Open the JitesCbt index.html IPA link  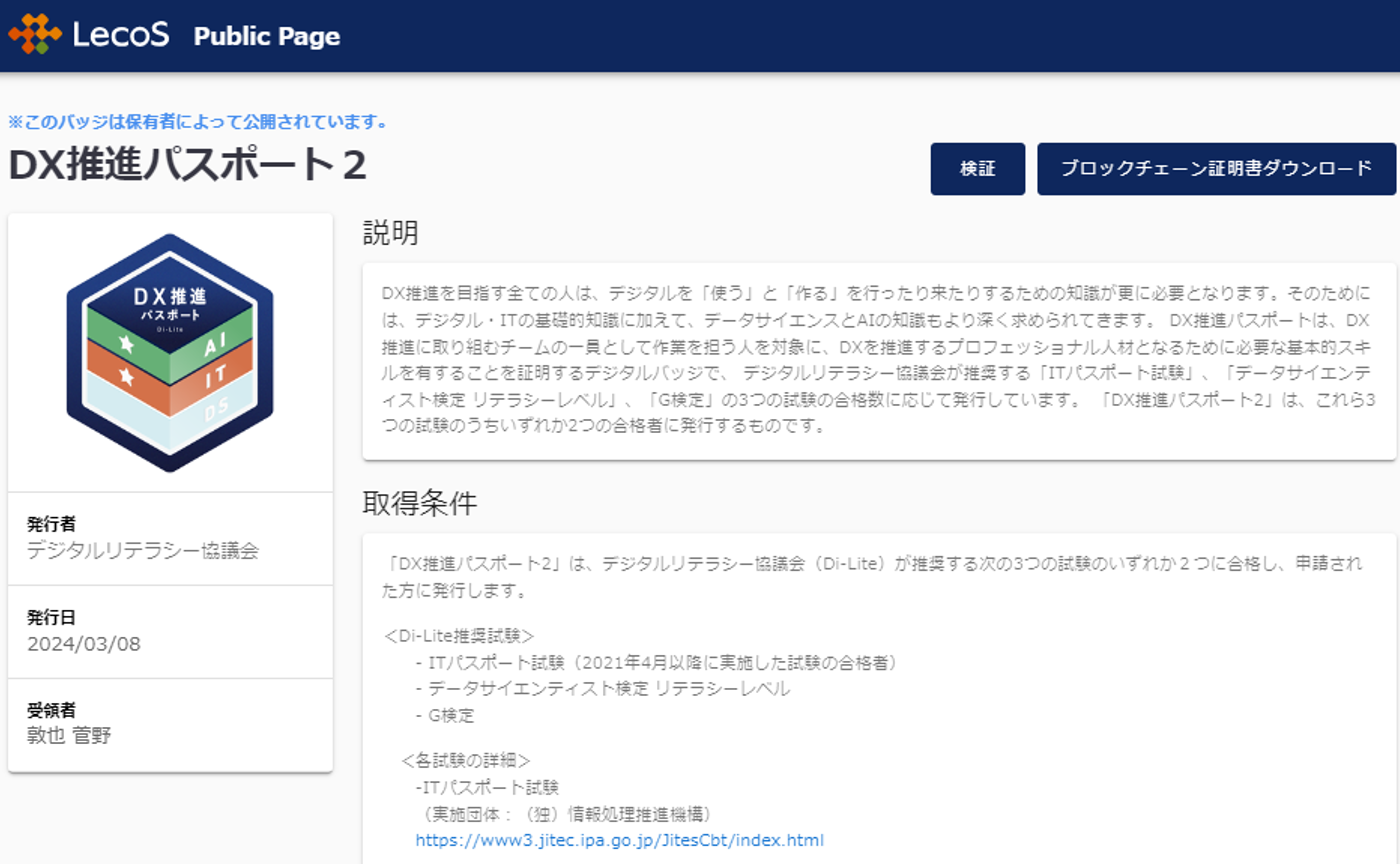click(x=619, y=839)
